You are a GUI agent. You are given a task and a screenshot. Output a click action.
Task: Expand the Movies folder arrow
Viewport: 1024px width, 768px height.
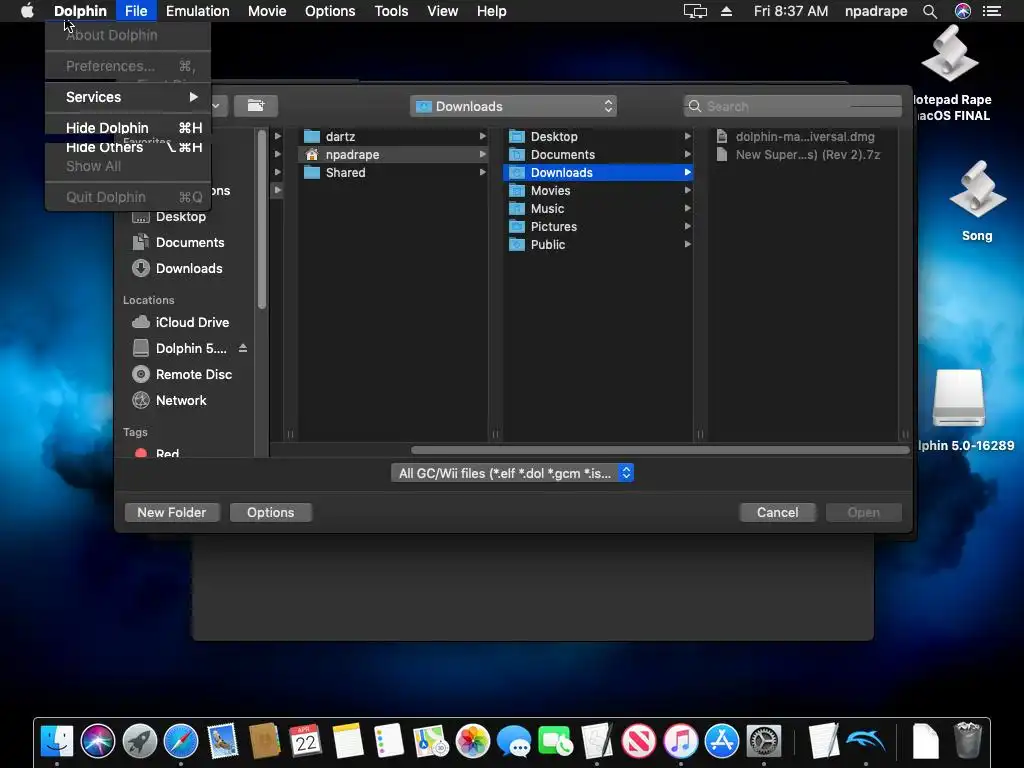(688, 190)
